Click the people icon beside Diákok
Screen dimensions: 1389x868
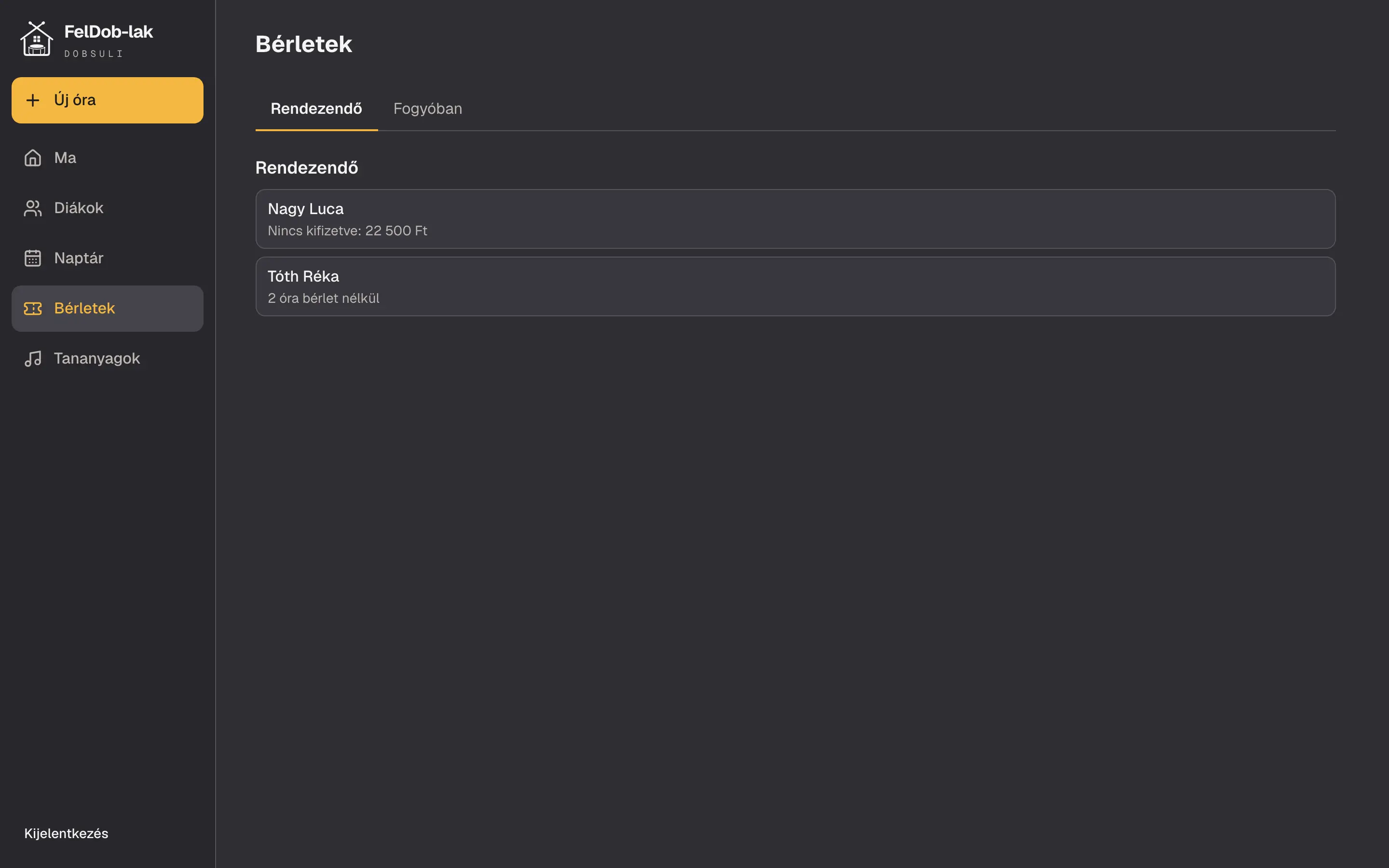click(33, 208)
